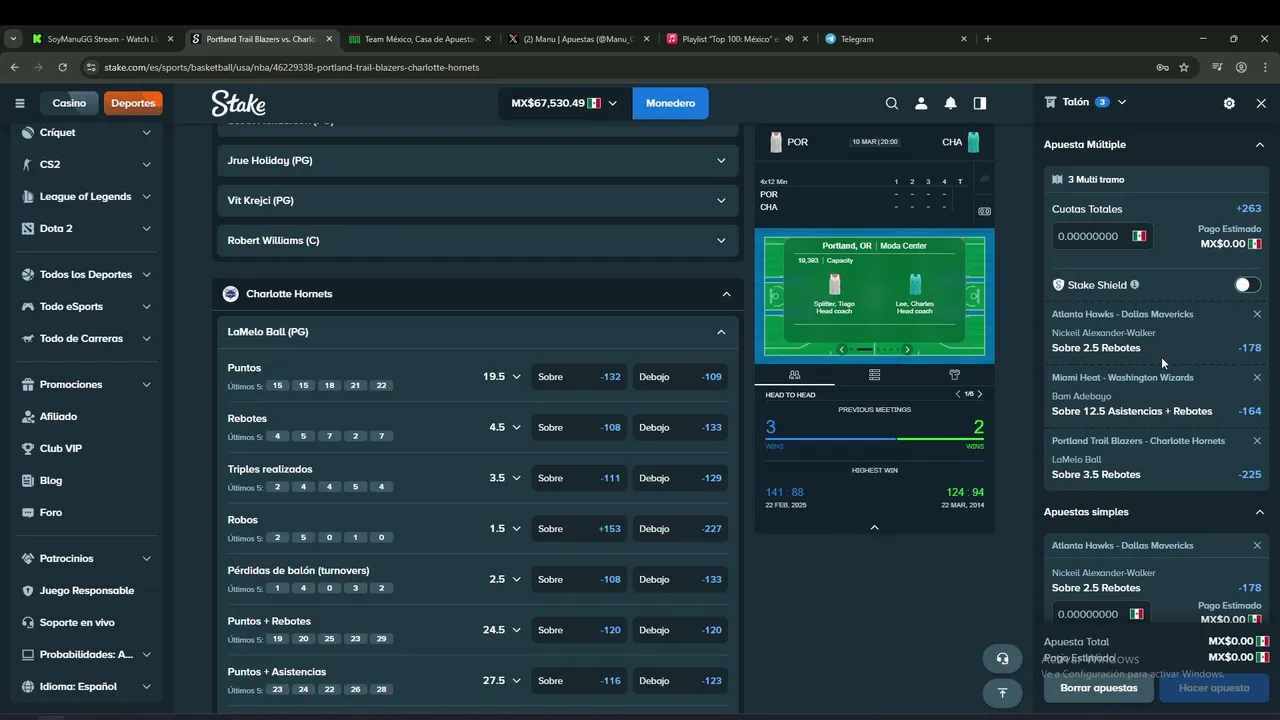Open the scoreboard view icon in match widget

click(x=984, y=211)
